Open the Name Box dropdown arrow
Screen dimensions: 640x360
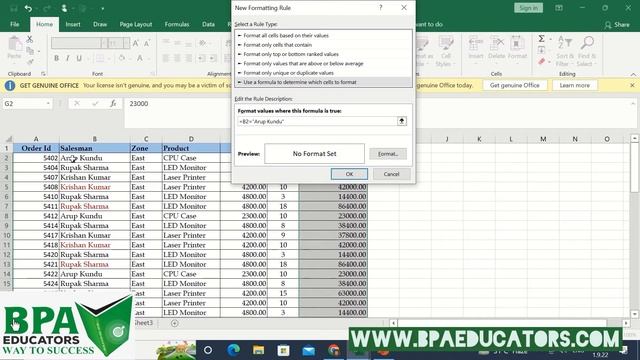point(48,104)
